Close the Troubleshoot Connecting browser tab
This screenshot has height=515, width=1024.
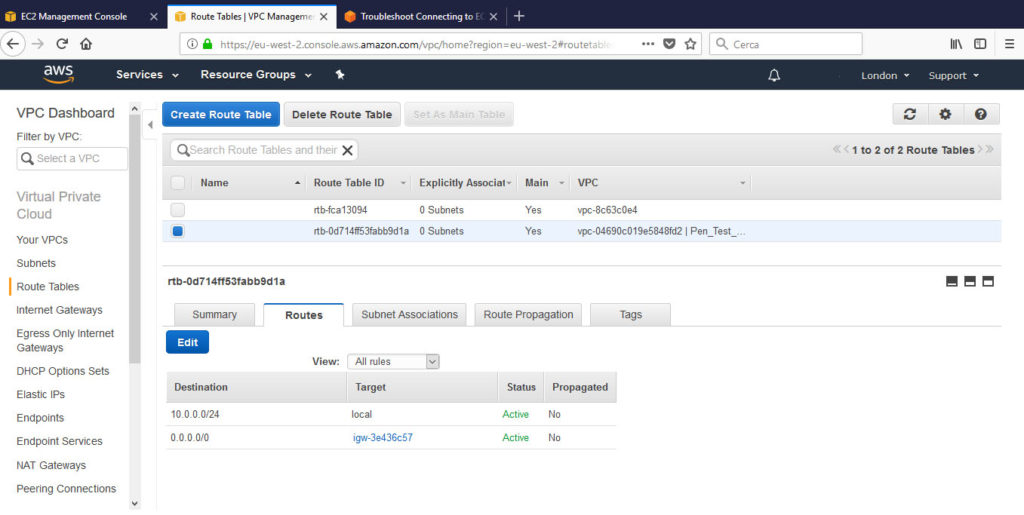(x=493, y=16)
